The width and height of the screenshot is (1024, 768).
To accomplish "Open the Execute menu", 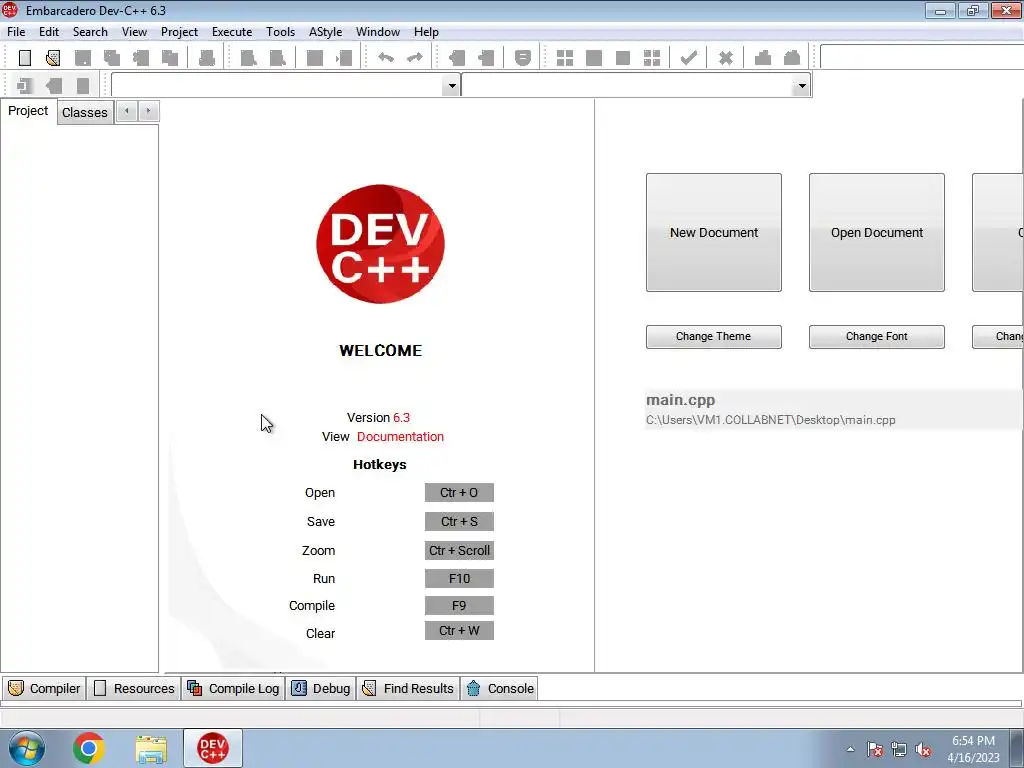I will [232, 32].
